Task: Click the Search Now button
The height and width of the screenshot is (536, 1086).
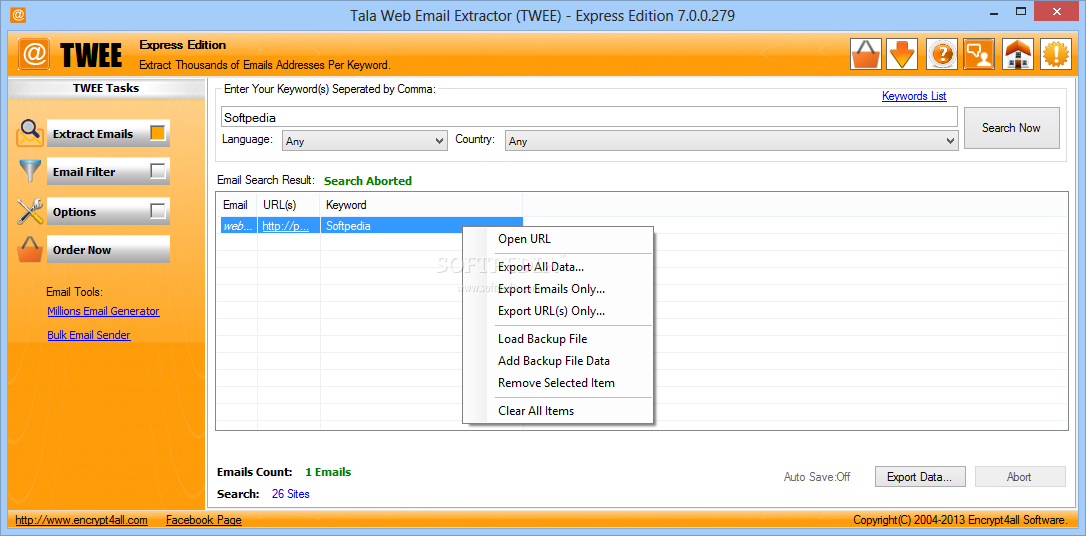Action: [1011, 127]
